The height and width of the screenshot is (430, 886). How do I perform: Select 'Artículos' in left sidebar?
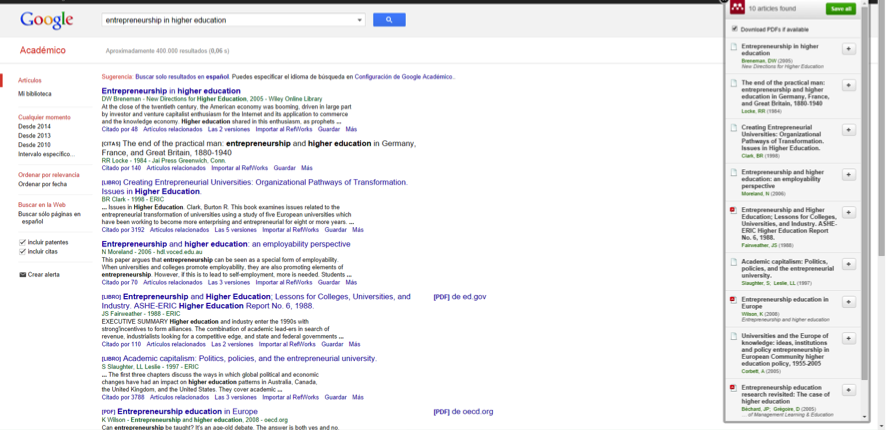pyautogui.click(x=29, y=80)
